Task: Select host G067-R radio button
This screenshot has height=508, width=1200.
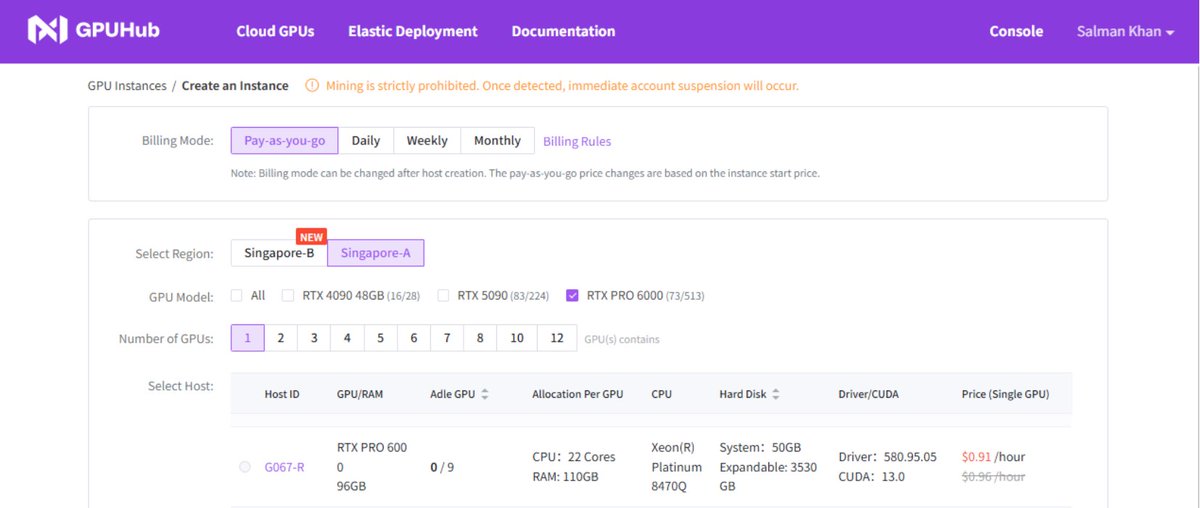Action: (245, 467)
